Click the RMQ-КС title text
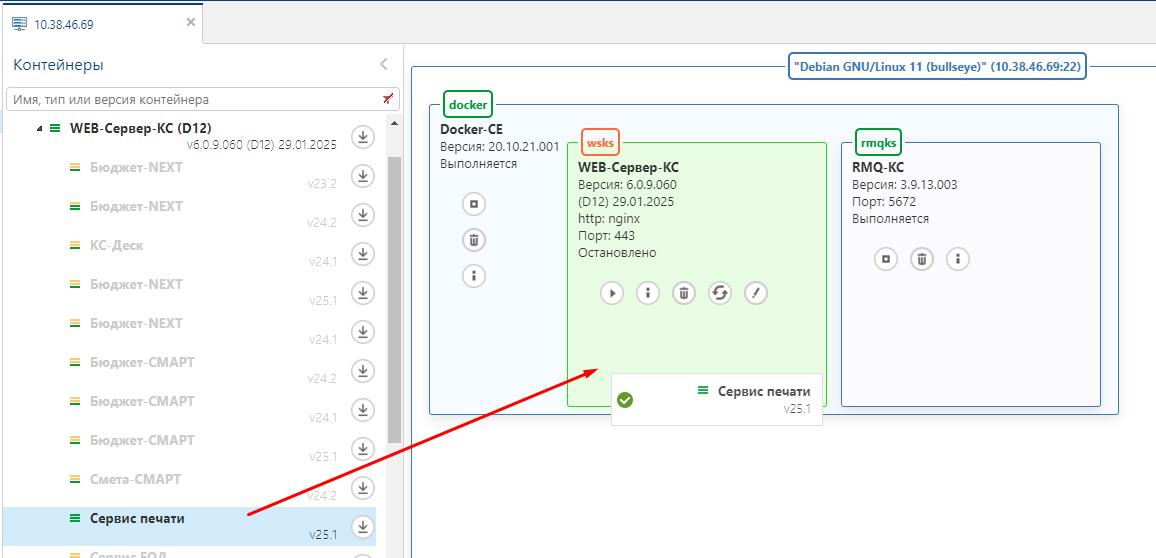The width and height of the screenshot is (1156, 558). coord(878,167)
